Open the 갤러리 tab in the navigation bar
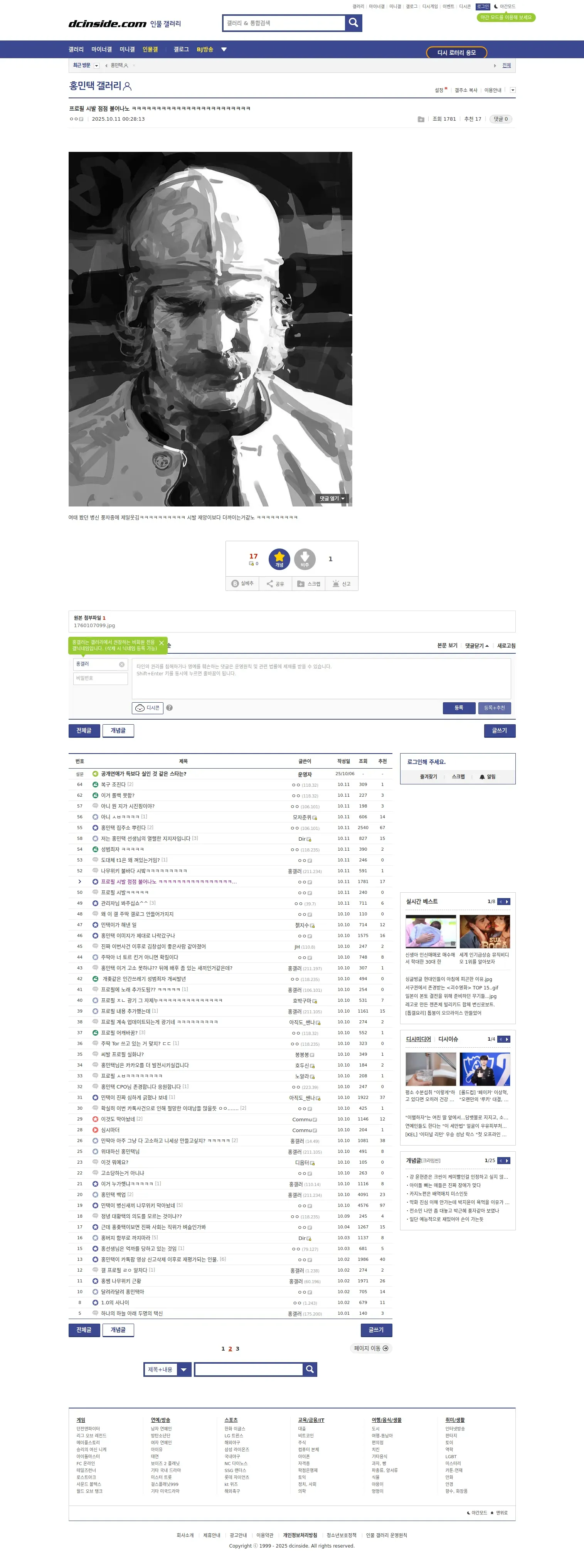Viewport: 584px width, 1568px height. coord(76,49)
